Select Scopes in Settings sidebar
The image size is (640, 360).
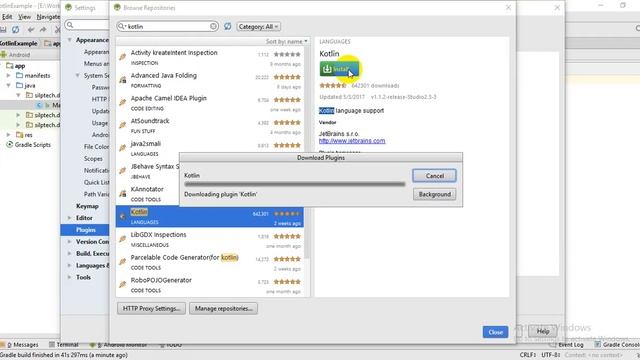pos(93,159)
